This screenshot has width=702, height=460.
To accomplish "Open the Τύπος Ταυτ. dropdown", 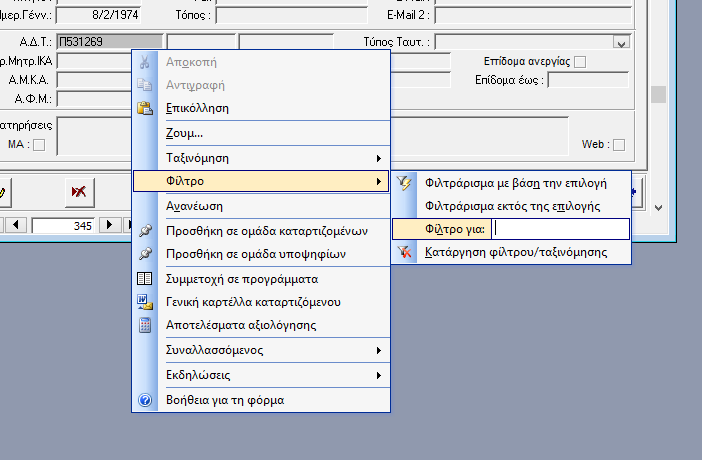I will [x=622, y=42].
